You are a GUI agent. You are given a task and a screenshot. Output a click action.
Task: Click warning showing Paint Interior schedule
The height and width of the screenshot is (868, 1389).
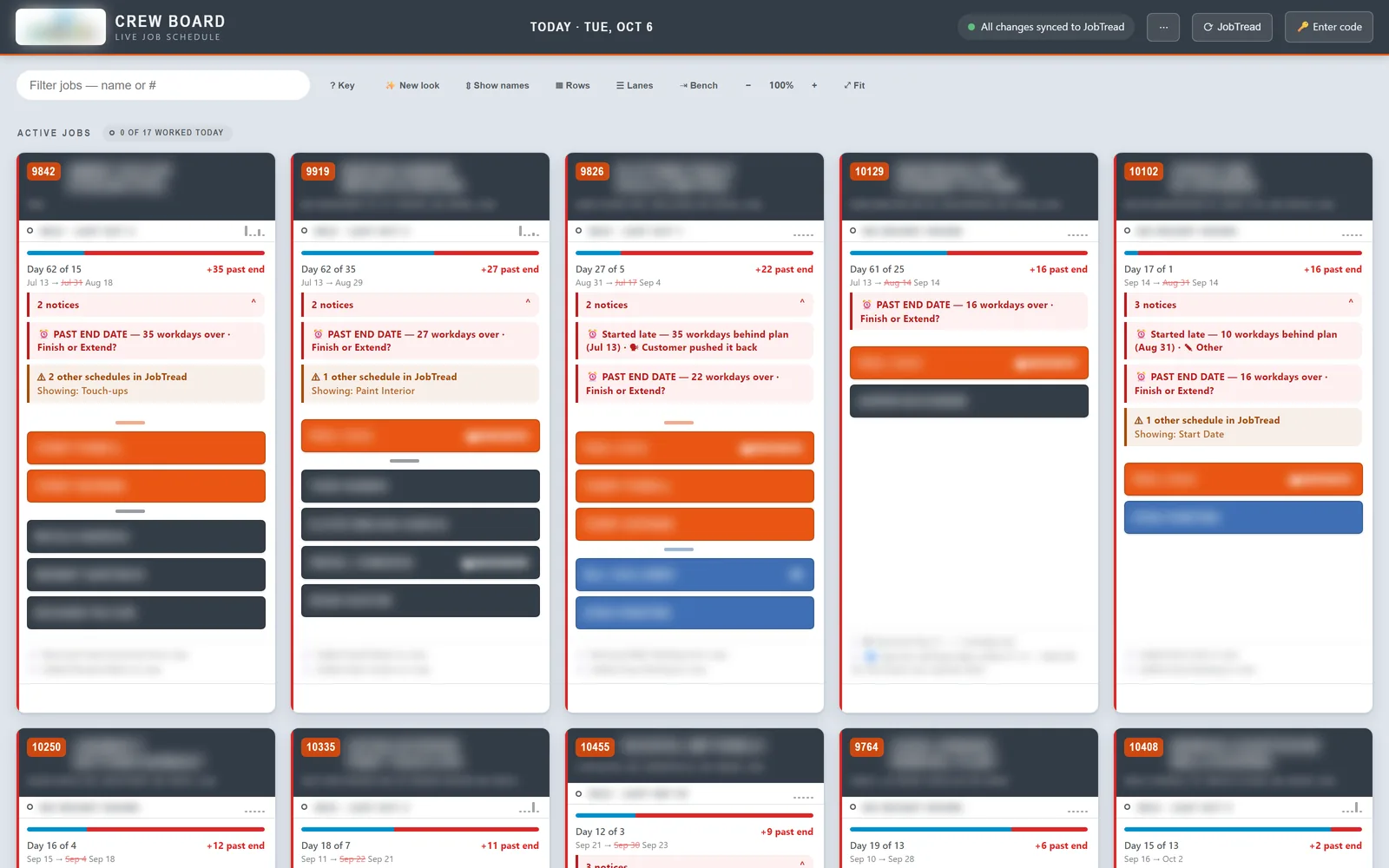pyautogui.click(x=420, y=384)
